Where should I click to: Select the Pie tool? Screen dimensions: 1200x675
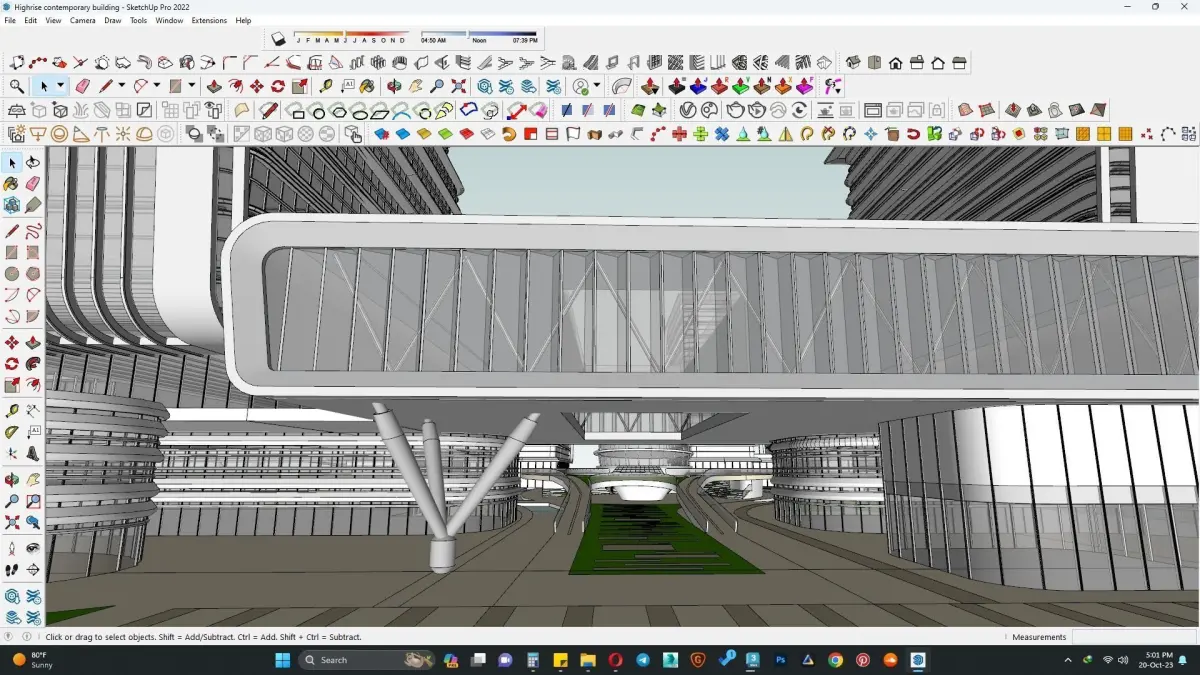[x=33, y=317]
